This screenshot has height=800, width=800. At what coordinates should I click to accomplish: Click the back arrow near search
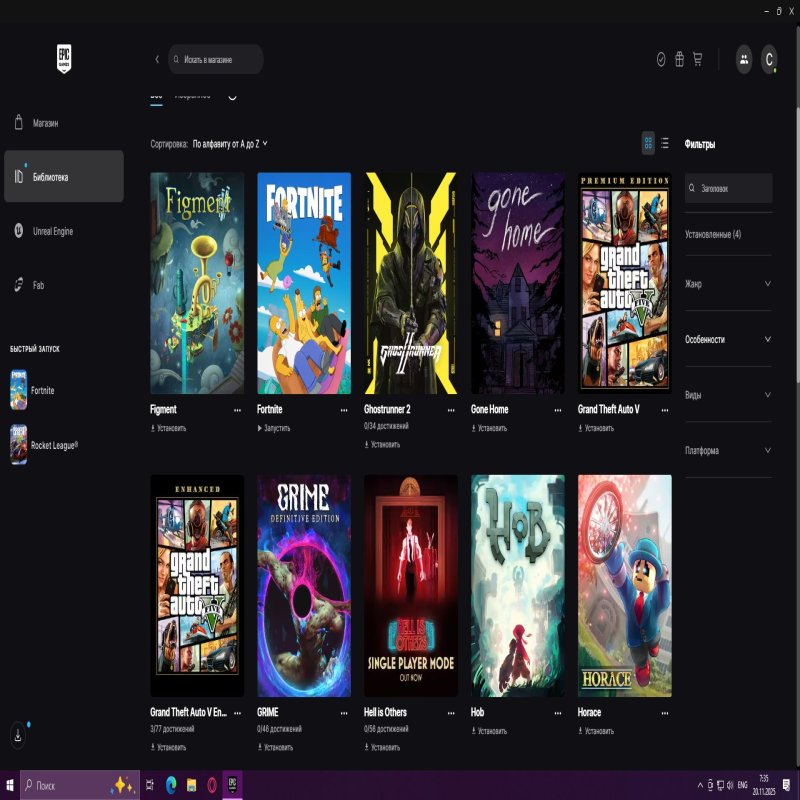tap(157, 59)
